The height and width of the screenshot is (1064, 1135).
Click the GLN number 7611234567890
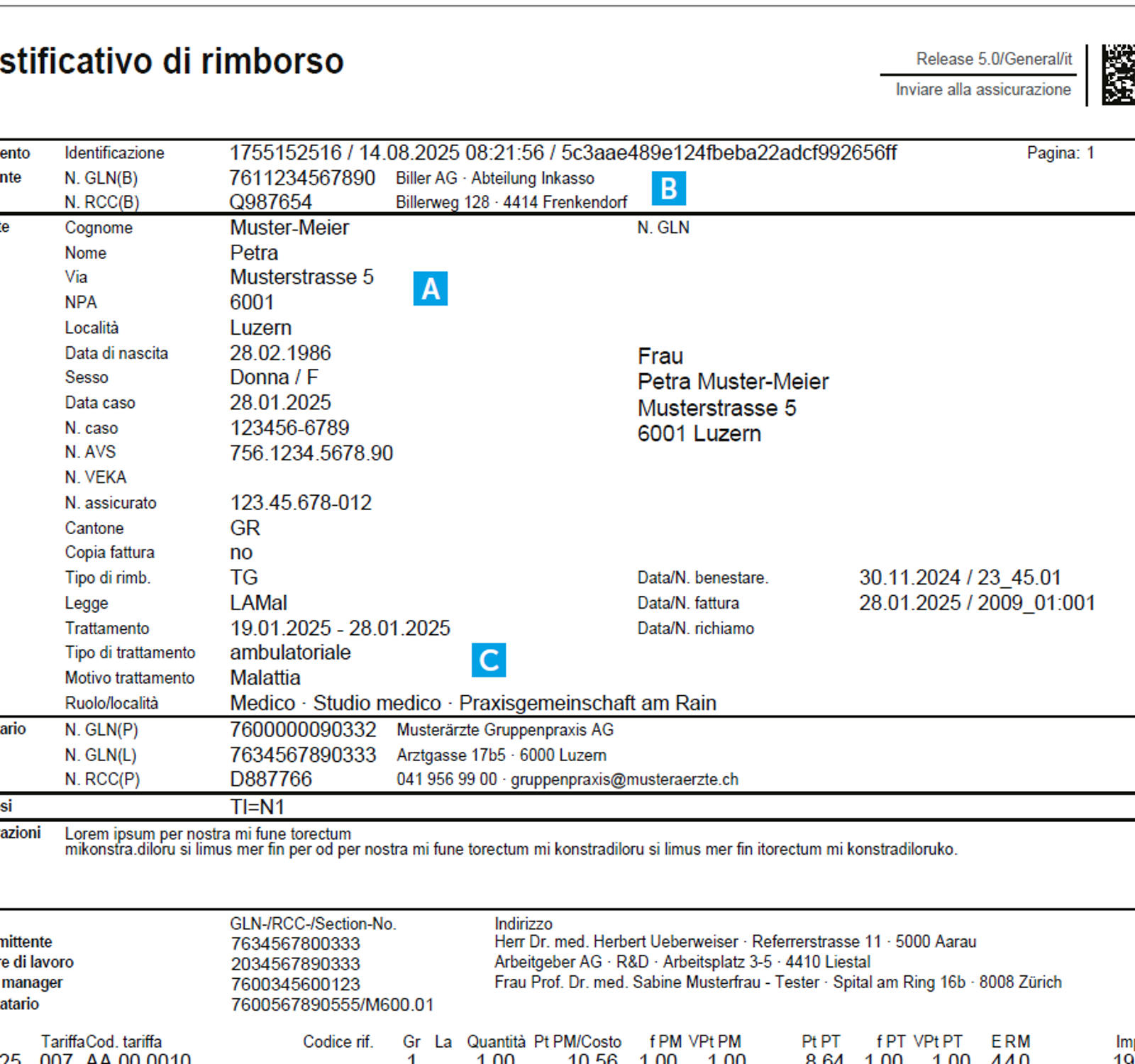(x=301, y=179)
